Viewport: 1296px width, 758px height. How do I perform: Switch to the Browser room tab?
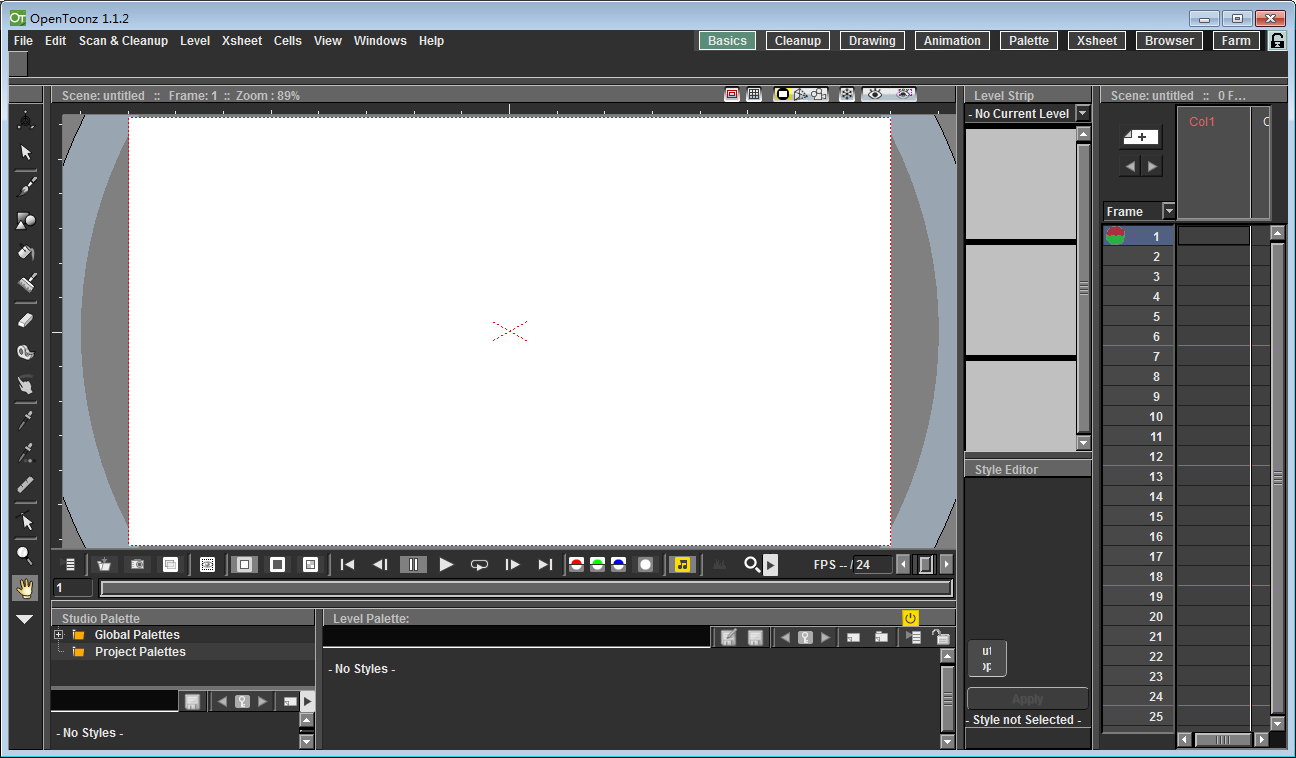pos(1169,41)
